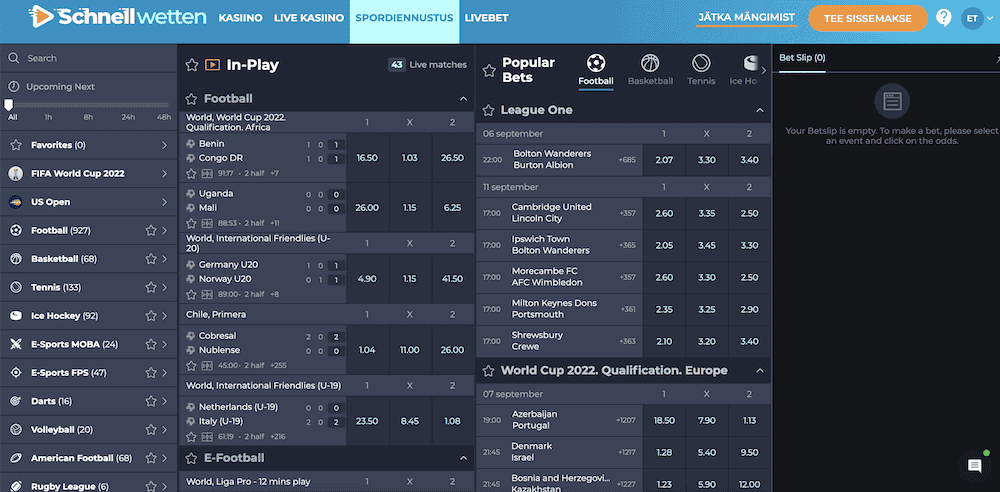Open Rugby League (6) category
1000x492 pixels.
(x=89, y=484)
